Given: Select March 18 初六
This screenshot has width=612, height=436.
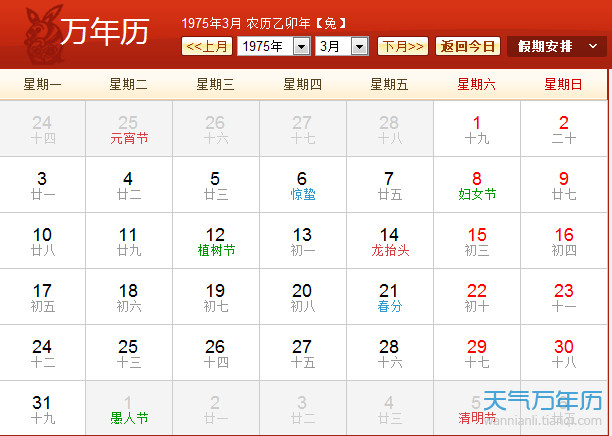Looking at the screenshot, I should [129, 297].
